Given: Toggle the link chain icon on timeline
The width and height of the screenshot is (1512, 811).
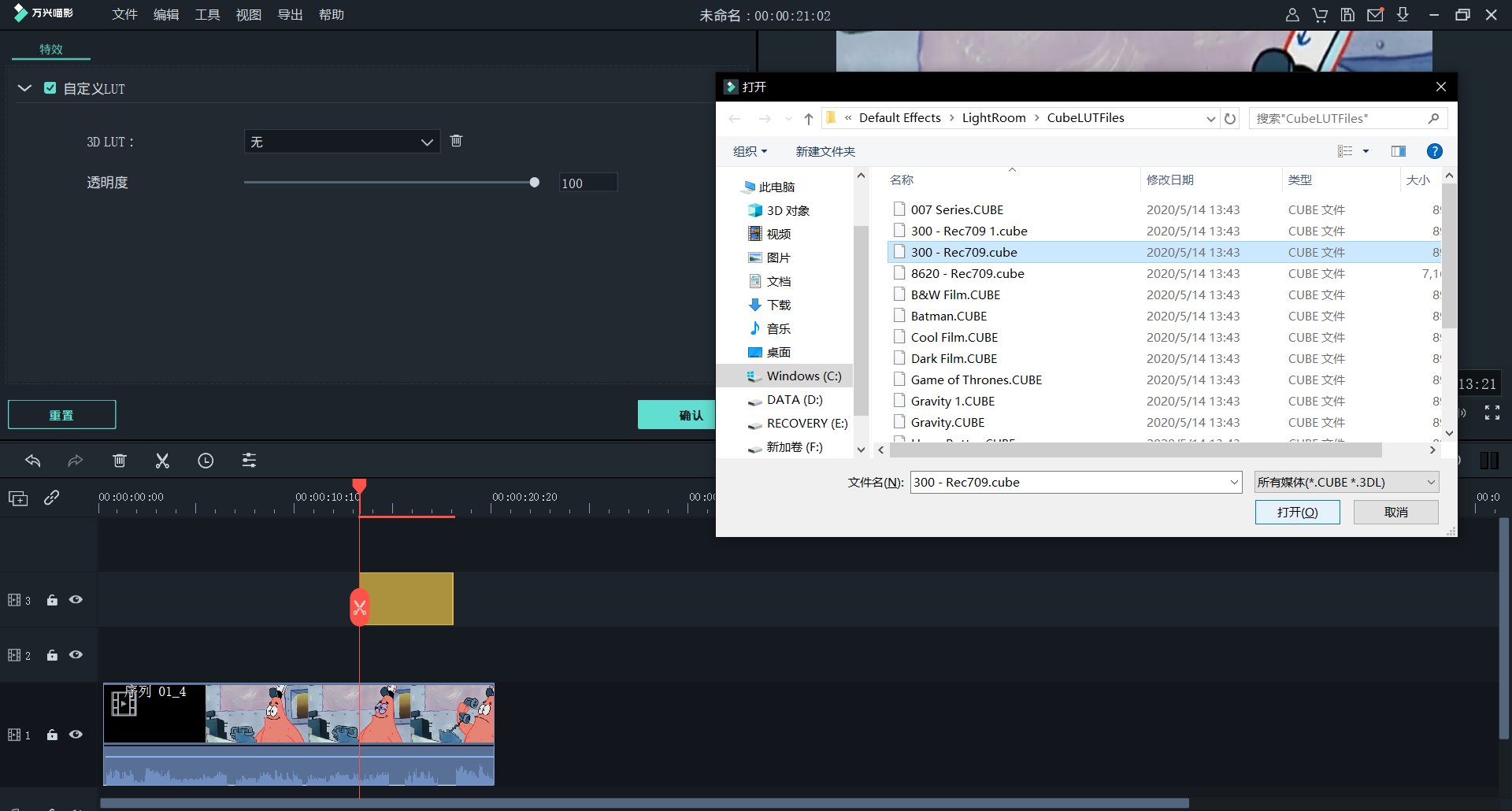Looking at the screenshot, I should pyautogui.click(x=52, y=498).
